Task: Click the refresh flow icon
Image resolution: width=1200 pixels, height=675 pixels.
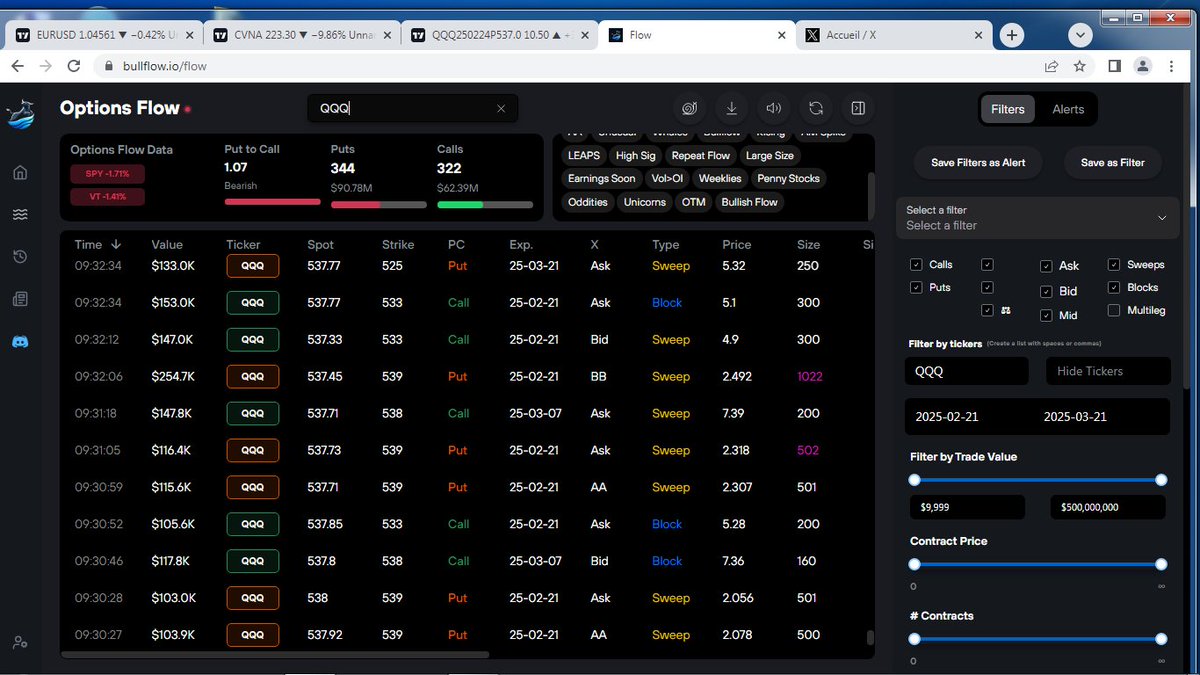Action: point(816,108)
